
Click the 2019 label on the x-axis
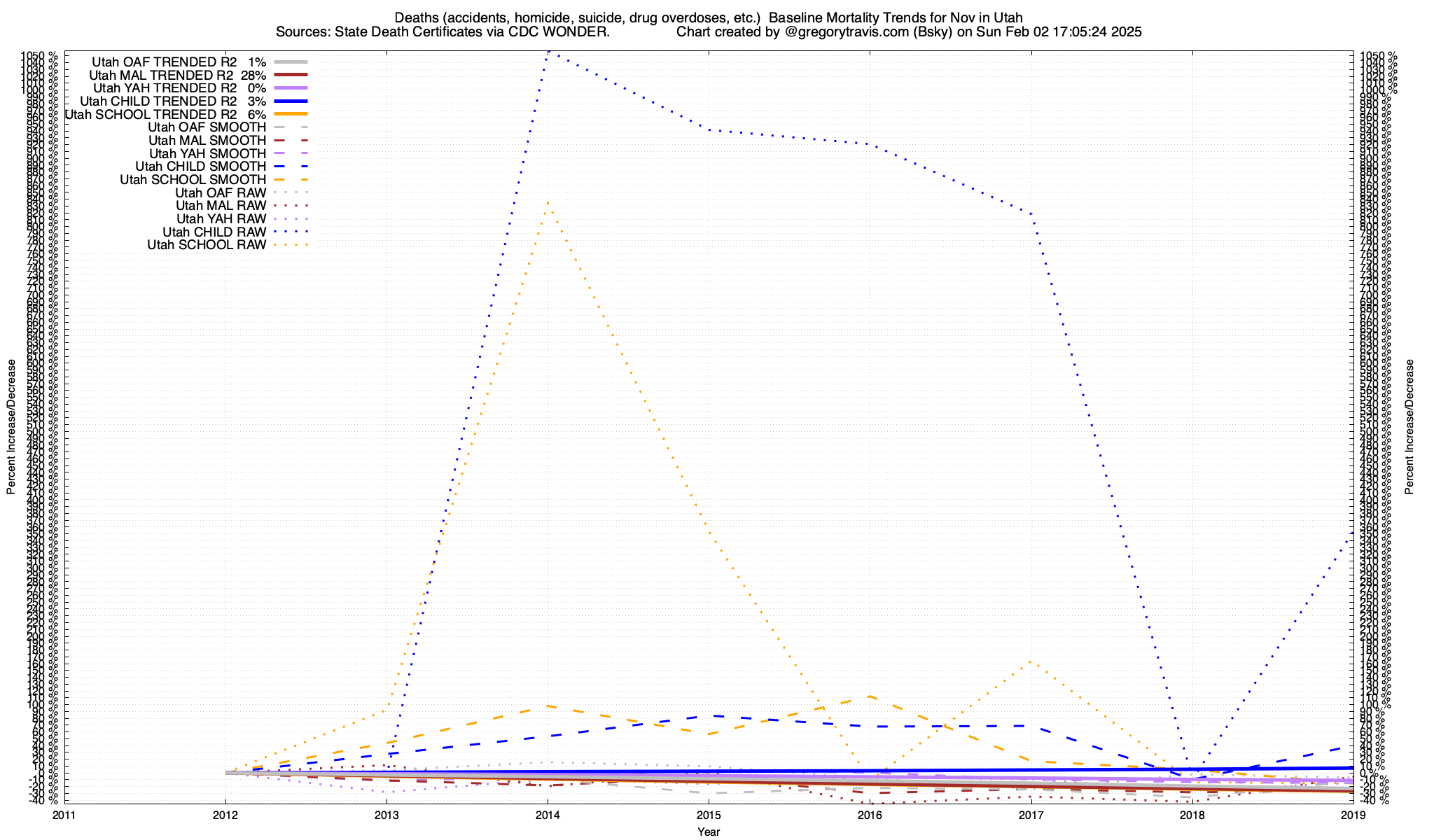1353,815
